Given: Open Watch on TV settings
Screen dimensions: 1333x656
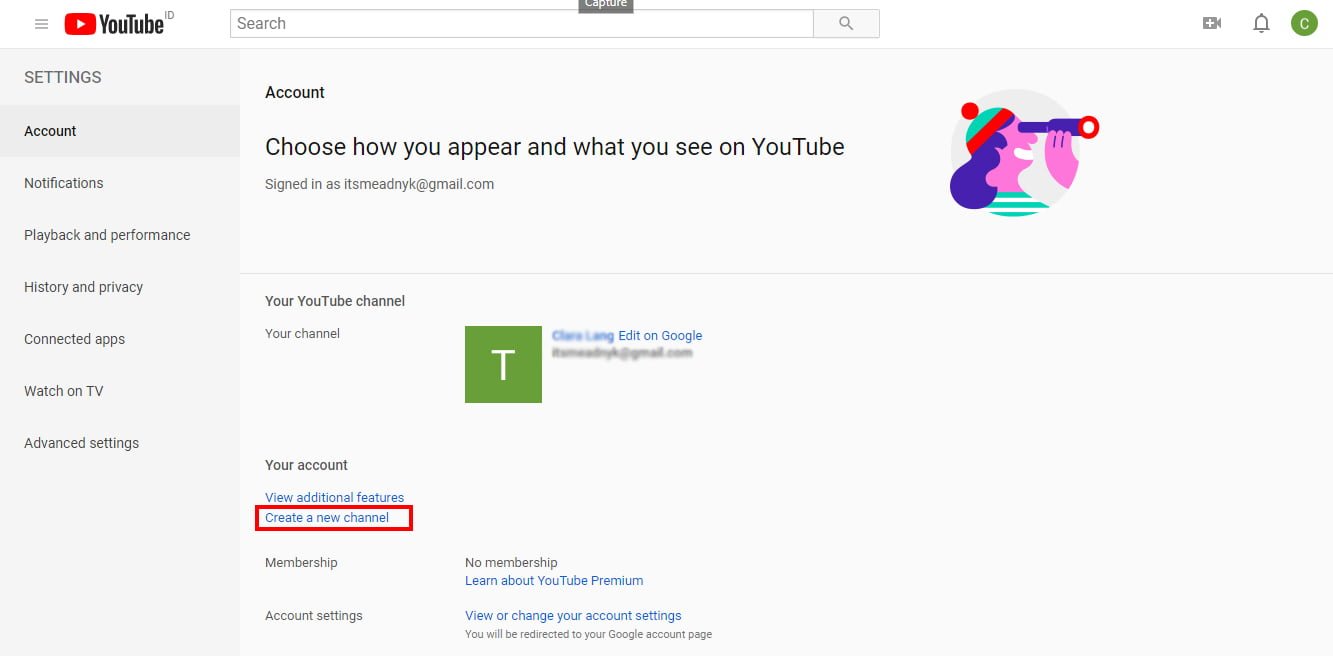Looking at the screenshot, I should click(x=63, y=391).
